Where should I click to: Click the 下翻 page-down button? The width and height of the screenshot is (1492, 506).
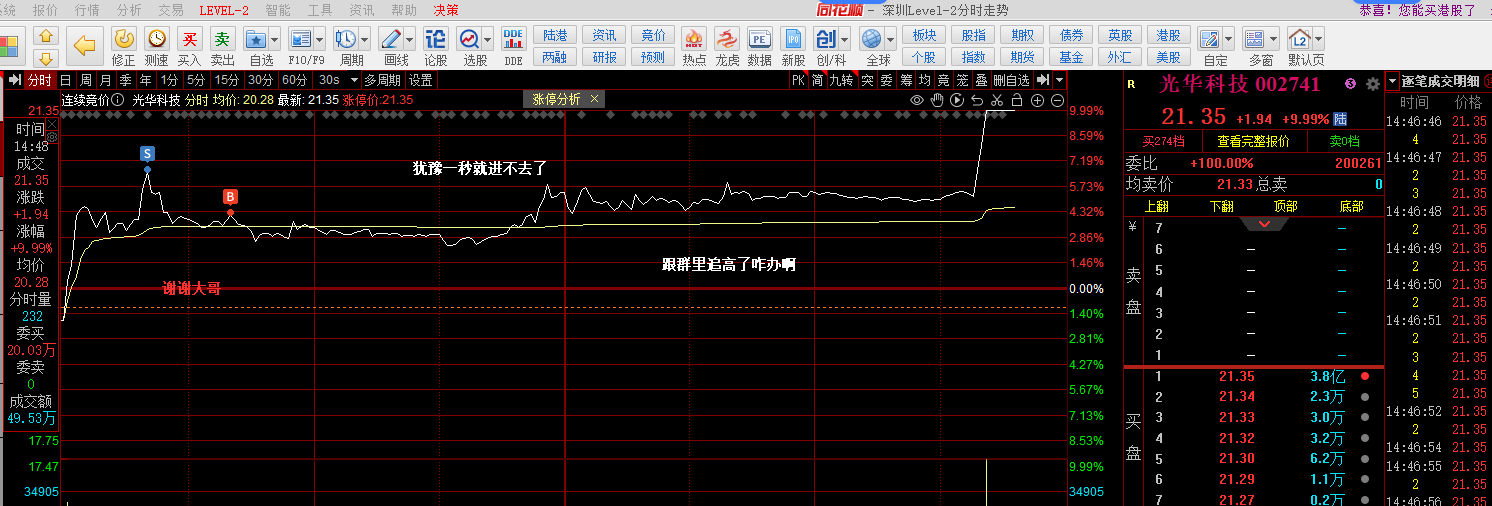point(1221,207)
